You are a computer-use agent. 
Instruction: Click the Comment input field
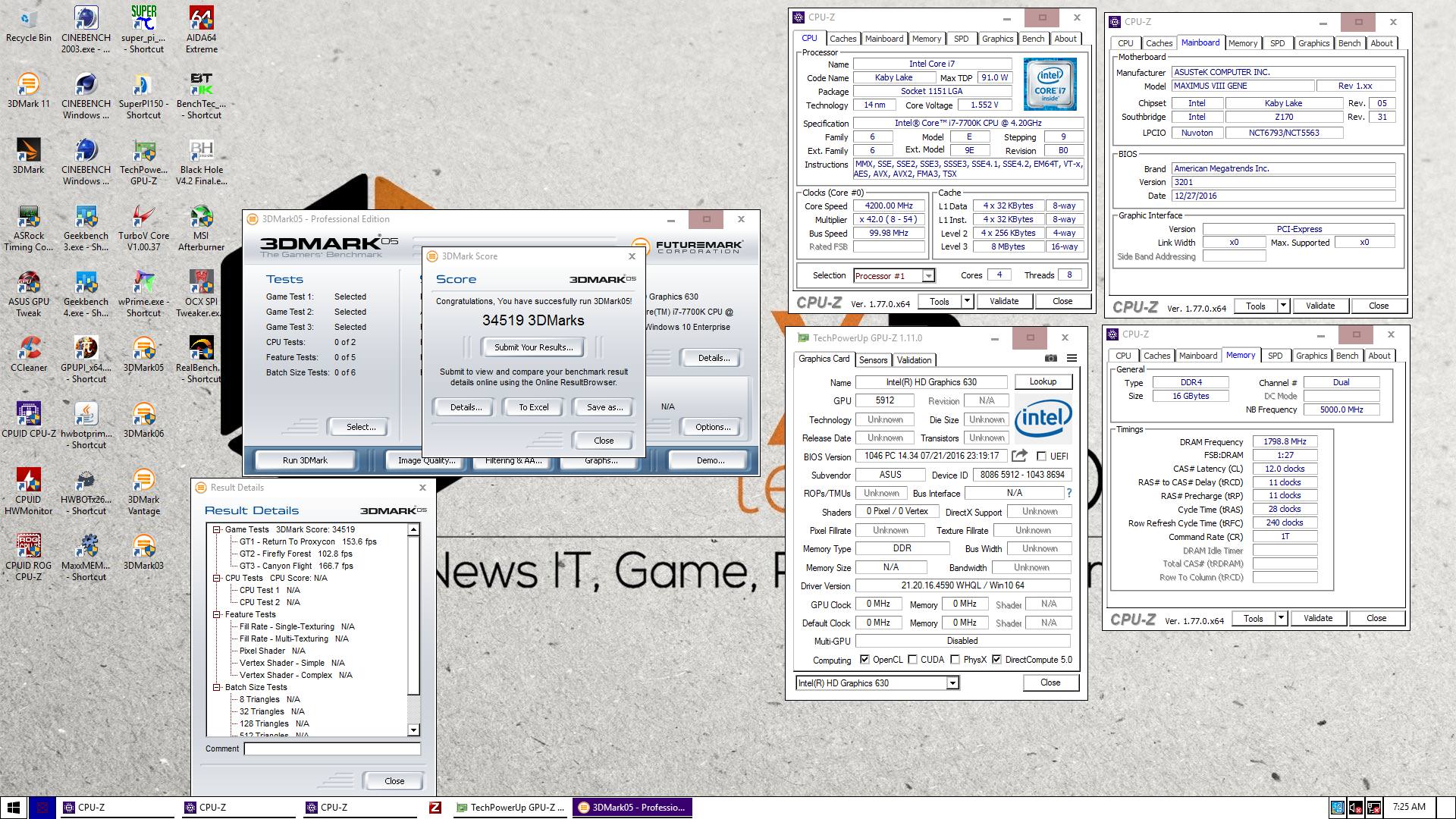pos(332,749)
